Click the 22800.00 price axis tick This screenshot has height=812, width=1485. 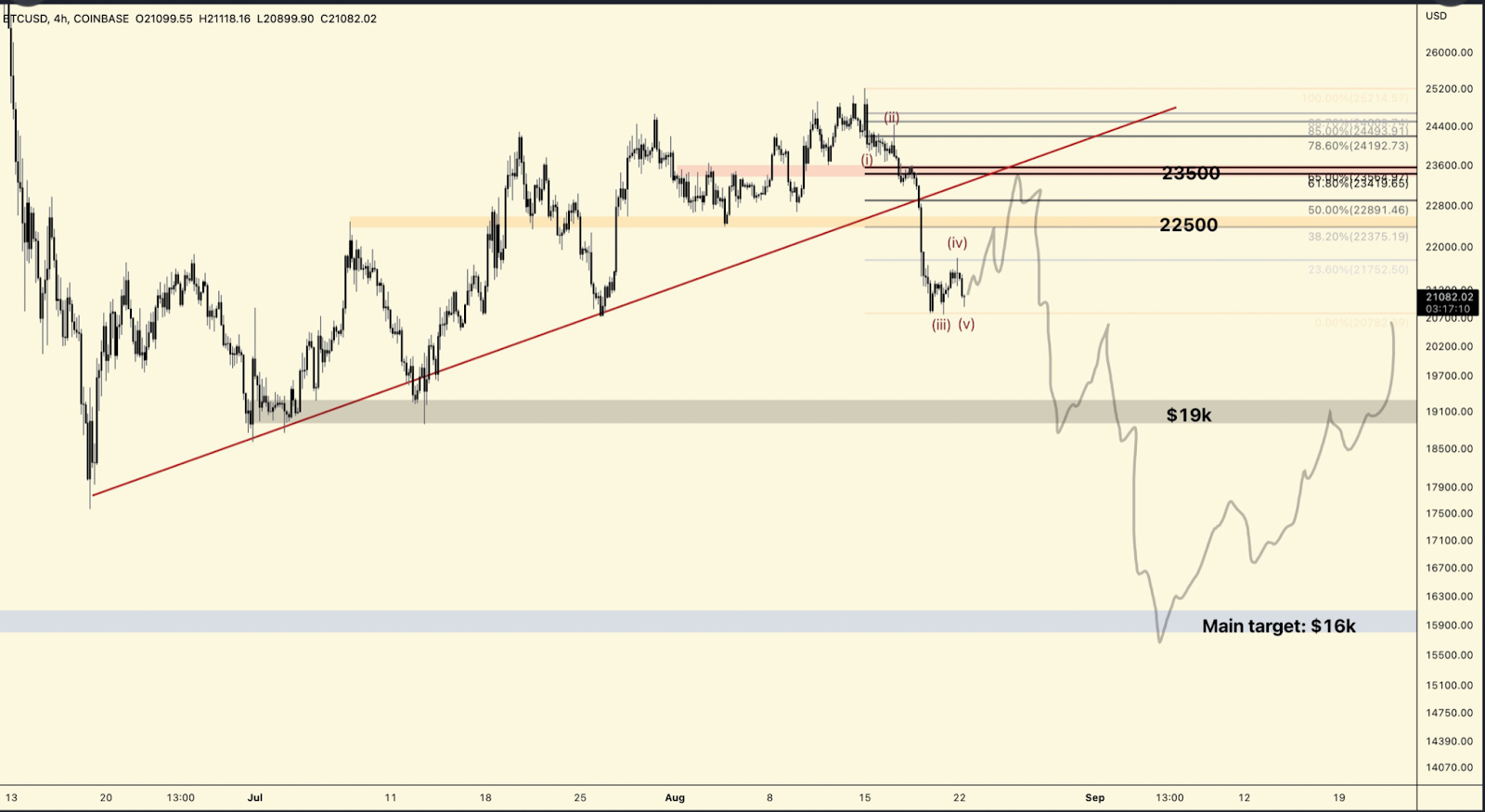point(1449,206)
